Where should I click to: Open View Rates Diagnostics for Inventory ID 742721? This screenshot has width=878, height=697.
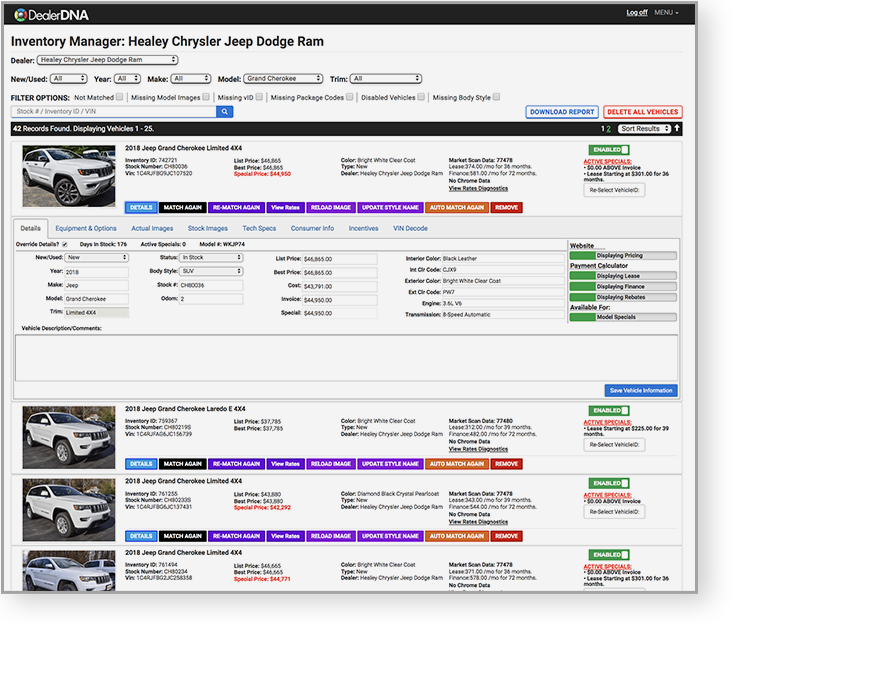coord(478,189)
